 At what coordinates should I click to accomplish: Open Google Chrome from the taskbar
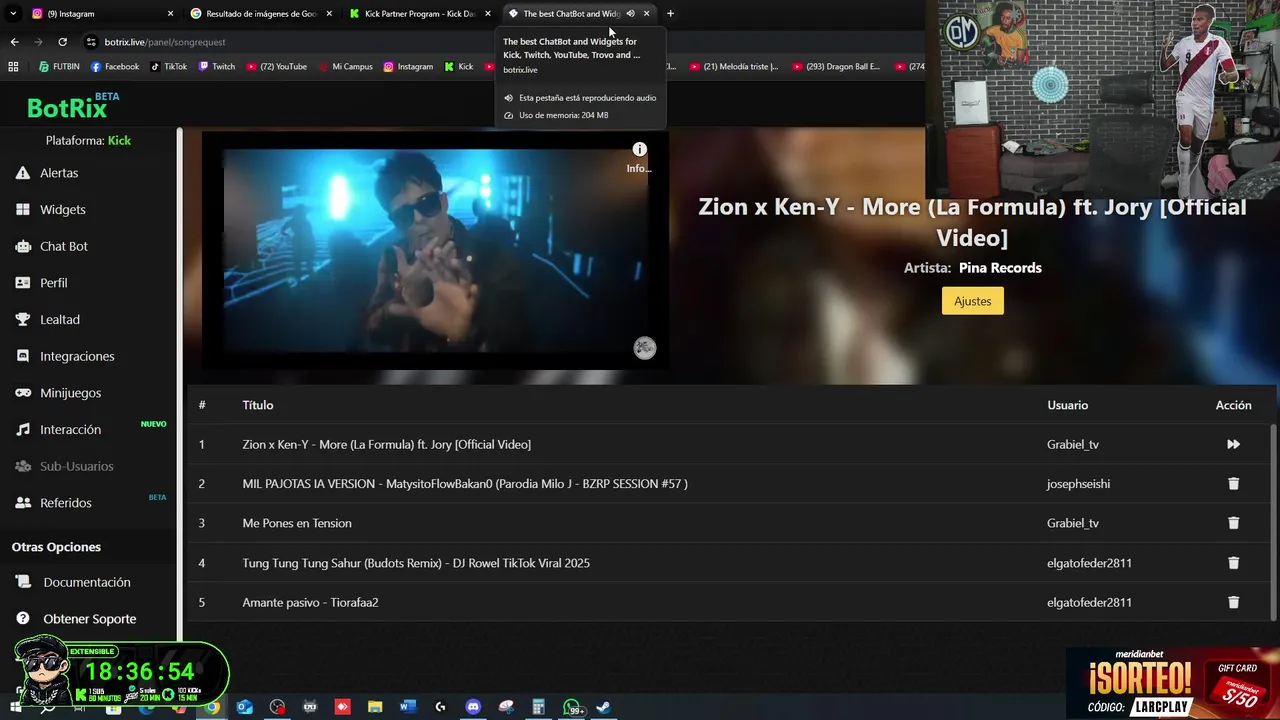[213, 707]
